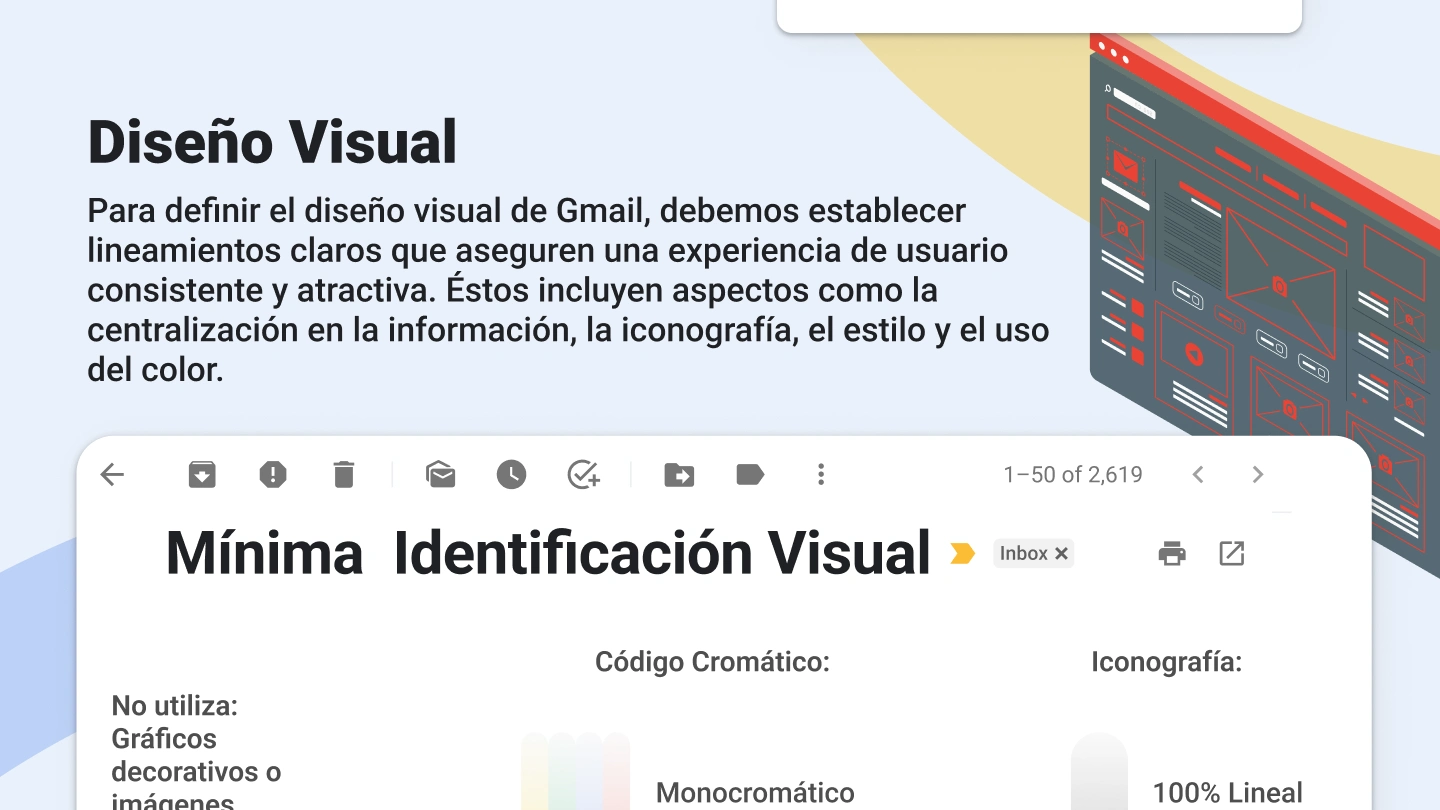Open the three-dot More options menu
The height and width of the screenshot is (810, 1440).
pos(821,475)
